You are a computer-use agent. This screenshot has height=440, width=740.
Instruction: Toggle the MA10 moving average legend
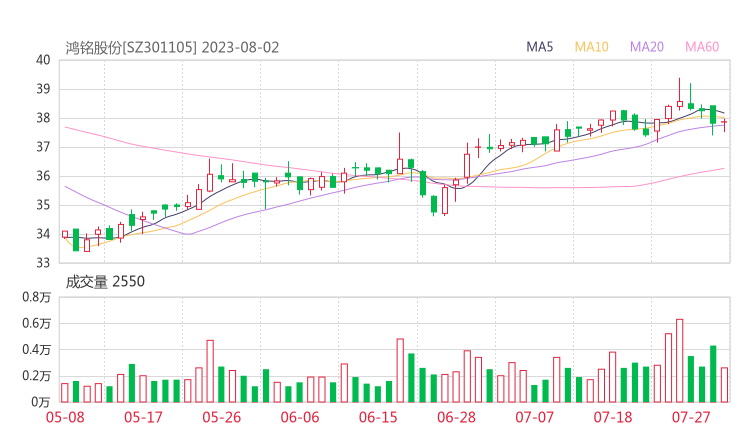point(591,47)
